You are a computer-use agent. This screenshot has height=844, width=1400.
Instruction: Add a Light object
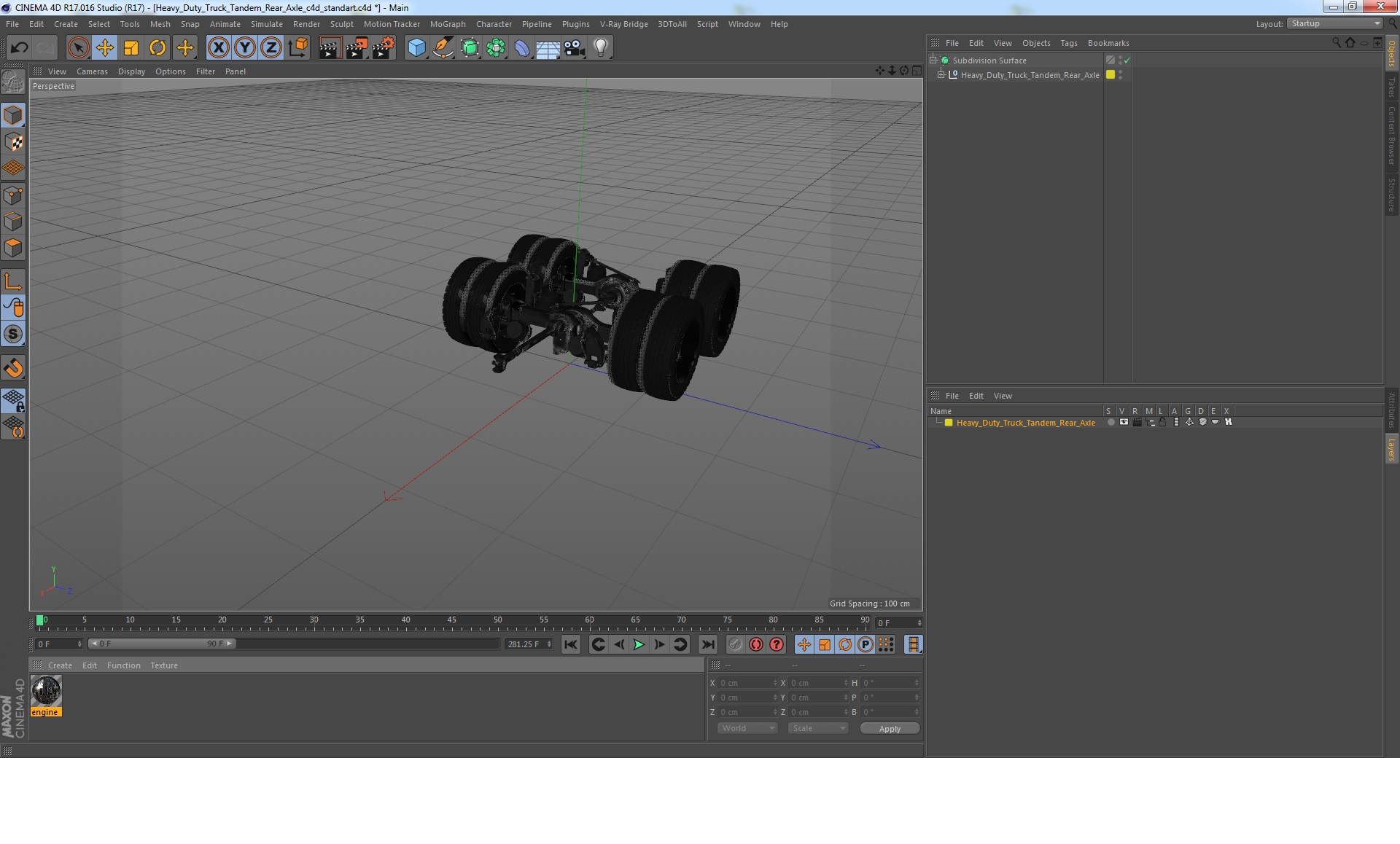click(600, 48)
